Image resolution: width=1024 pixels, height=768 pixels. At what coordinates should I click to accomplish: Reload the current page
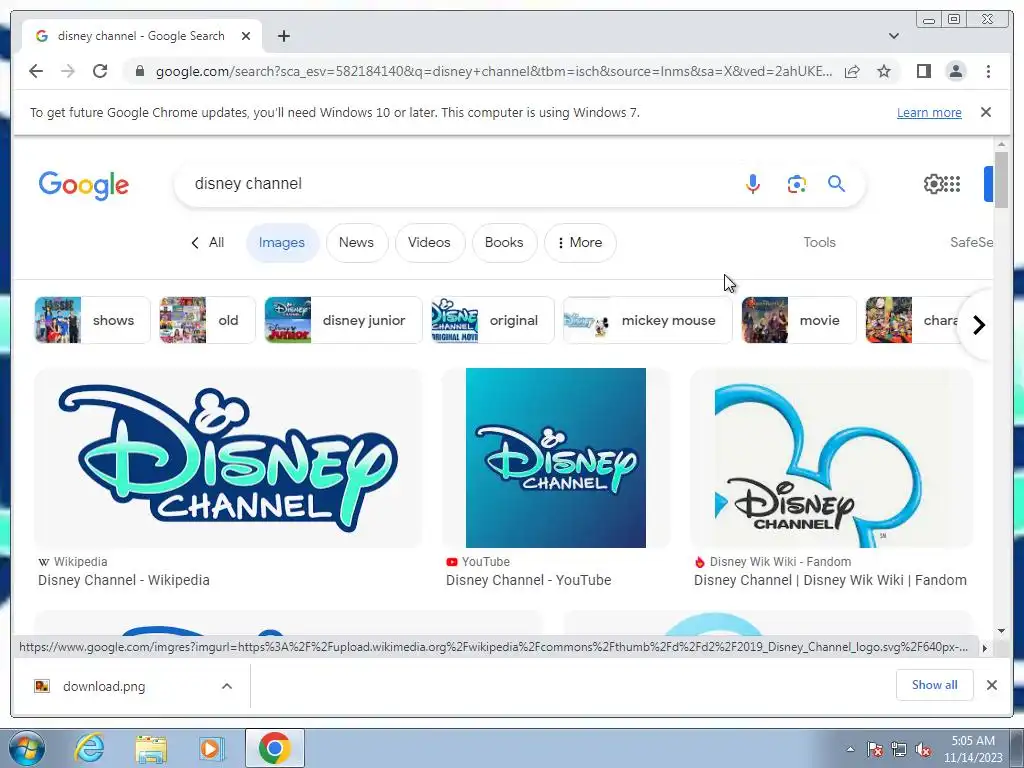point(100,71)
